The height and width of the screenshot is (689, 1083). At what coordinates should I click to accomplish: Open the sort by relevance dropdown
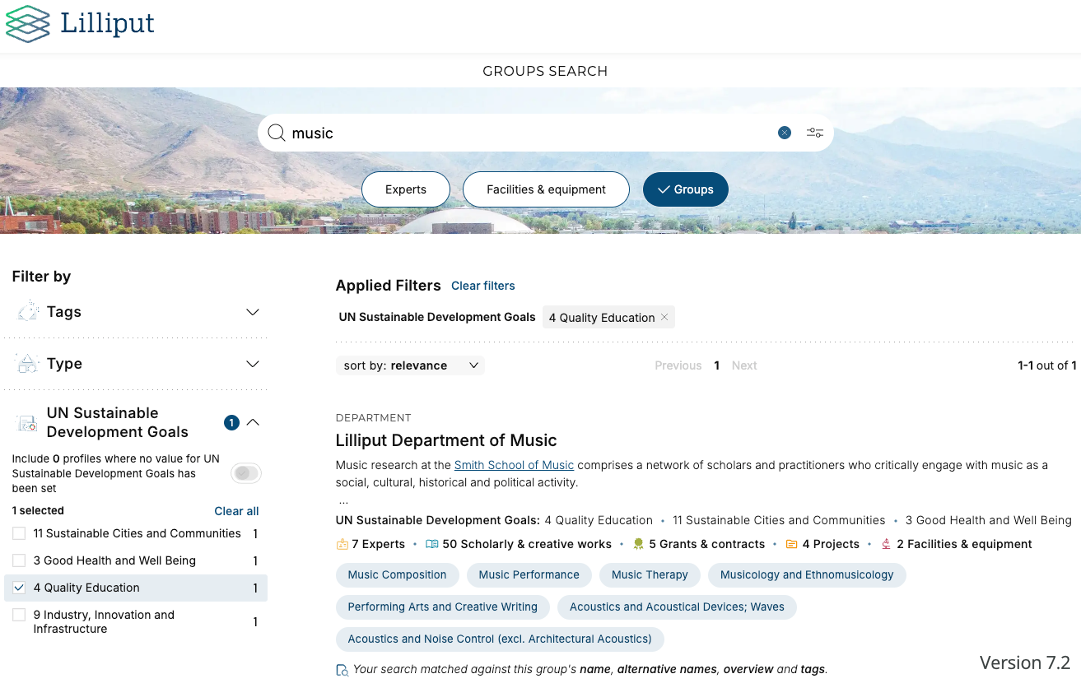(410, 366)
